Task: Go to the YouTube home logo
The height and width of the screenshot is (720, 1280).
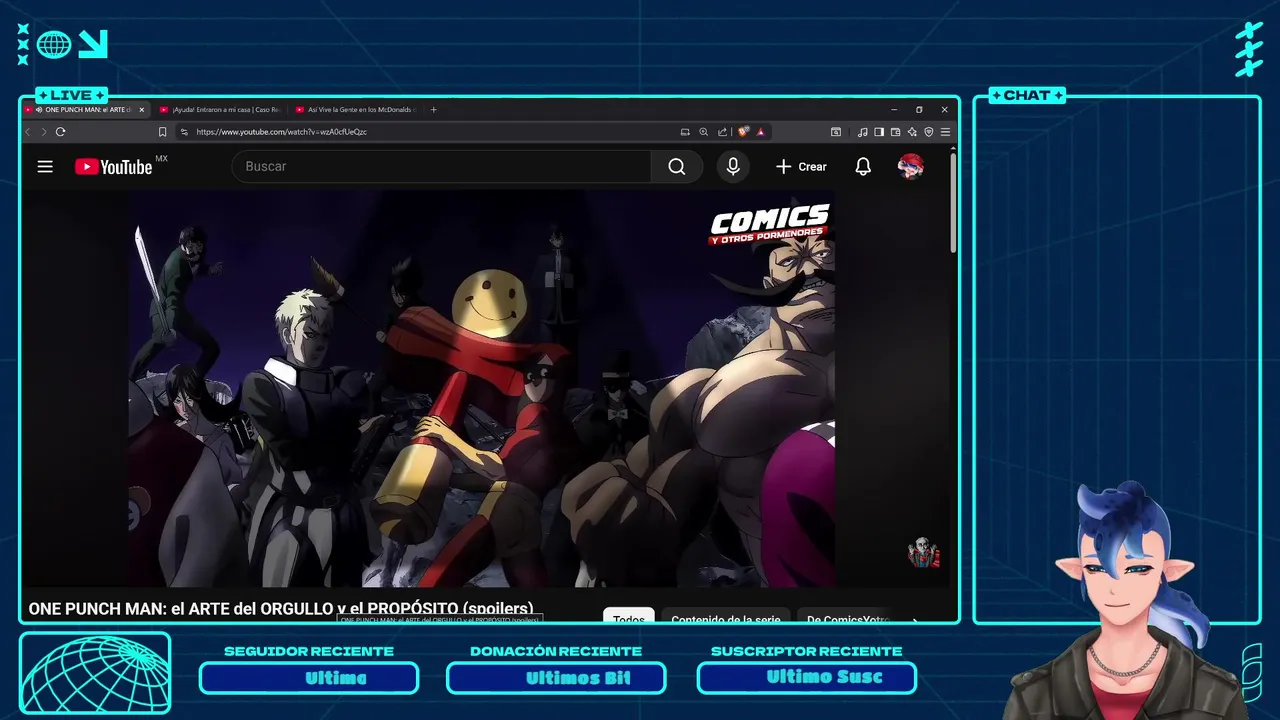Action: point(113,167)
